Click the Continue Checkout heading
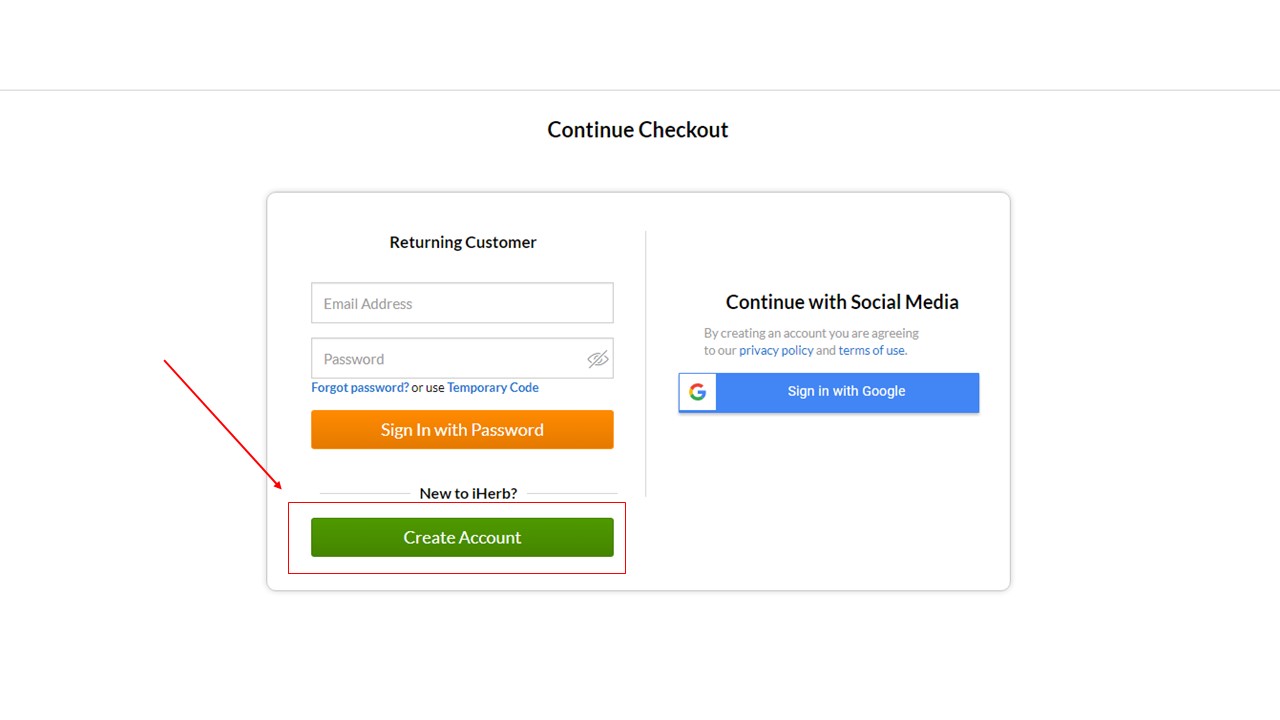Screen dimensions: 1280x720 [x=638, y=130]
